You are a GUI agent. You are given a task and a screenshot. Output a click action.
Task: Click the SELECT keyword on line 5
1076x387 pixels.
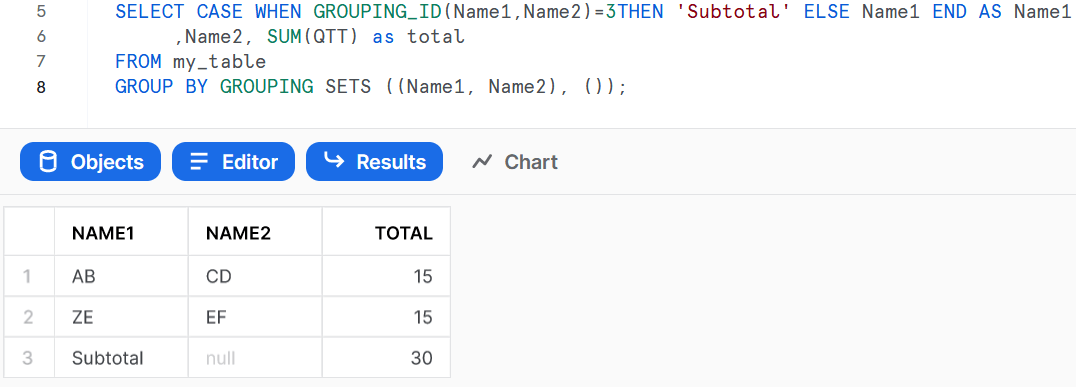pos(150,12)
